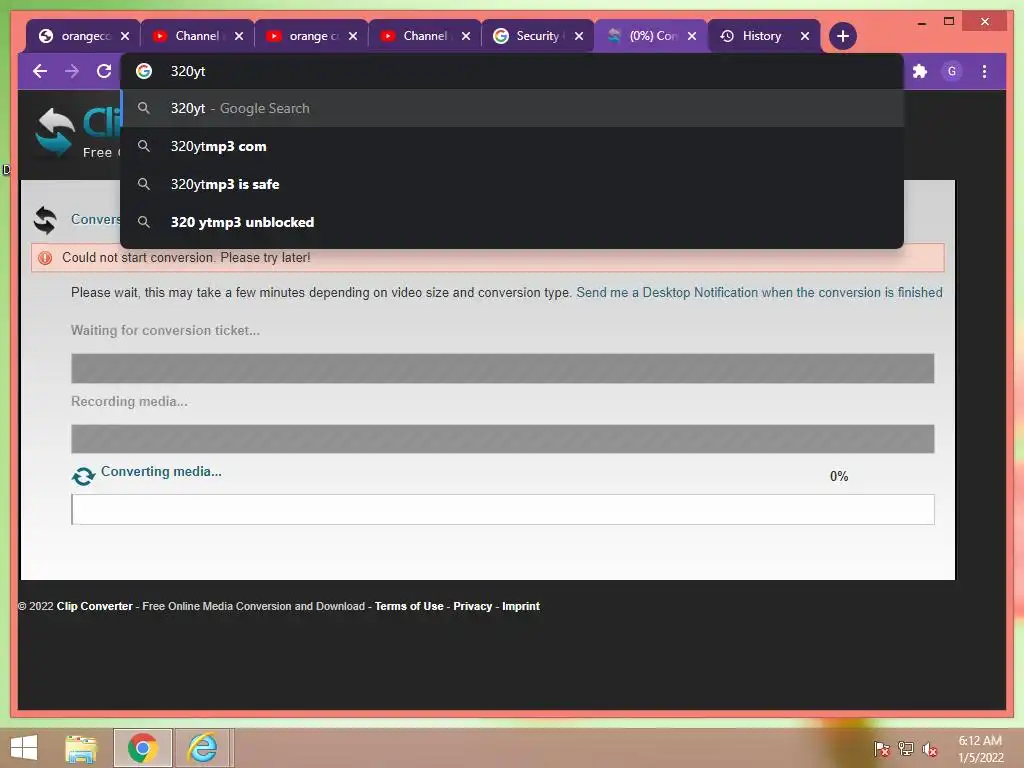Click the red error icon in the alert
This screenshot has width=1024, height=768.
coord(45,258)
